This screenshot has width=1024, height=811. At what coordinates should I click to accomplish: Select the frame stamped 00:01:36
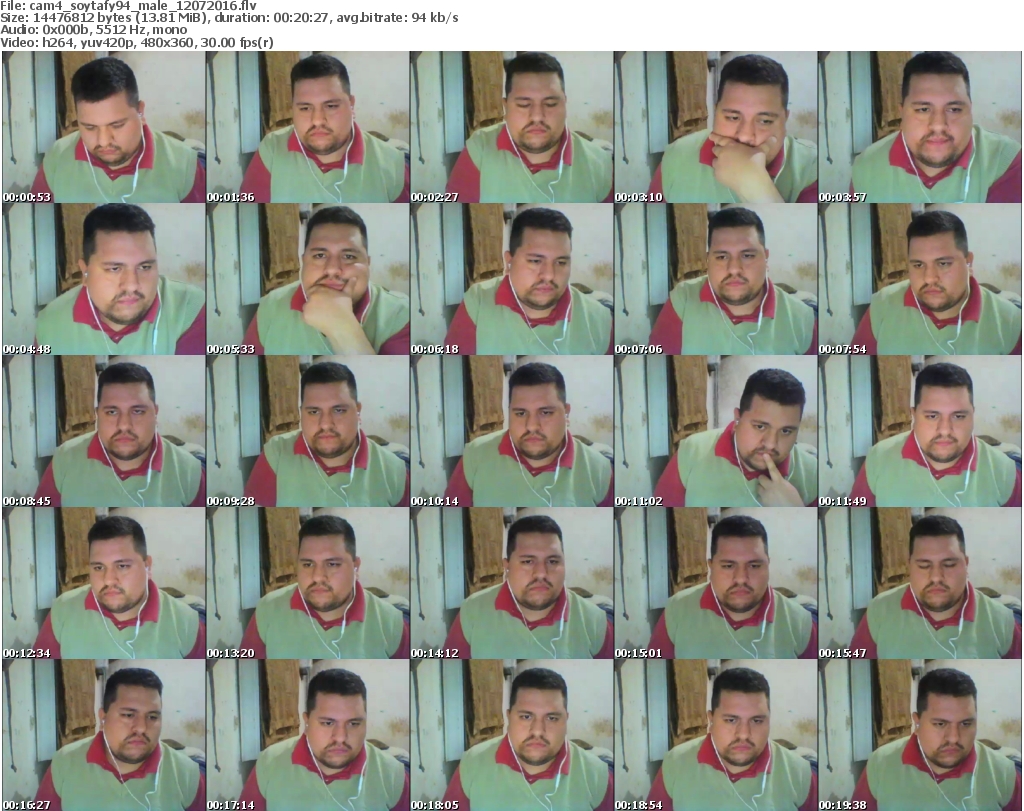point(308,127)
